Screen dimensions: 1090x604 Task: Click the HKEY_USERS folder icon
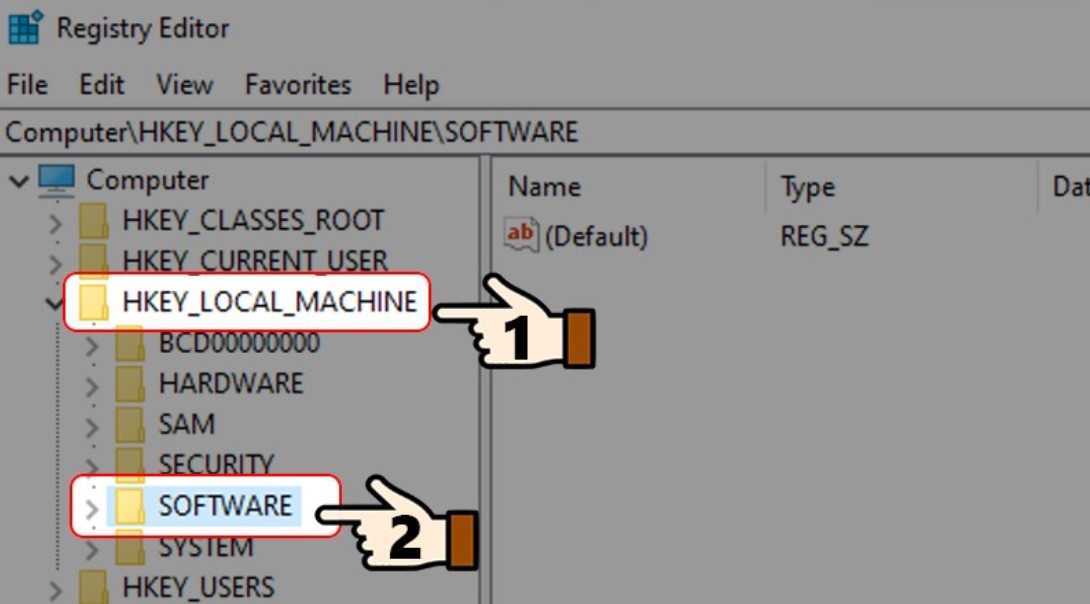93,586
